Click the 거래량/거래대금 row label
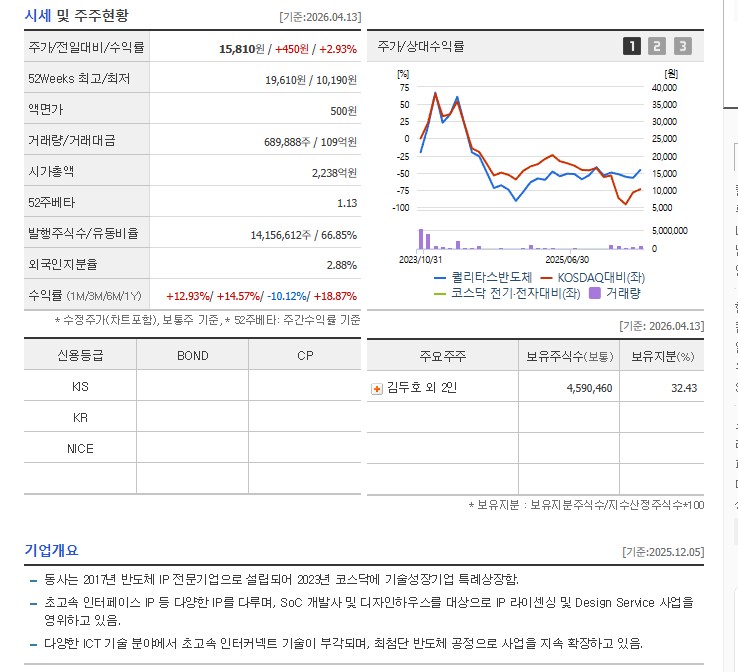Image resolution: width=738 pixels, height=672 pixels. (x=72, y=140)
